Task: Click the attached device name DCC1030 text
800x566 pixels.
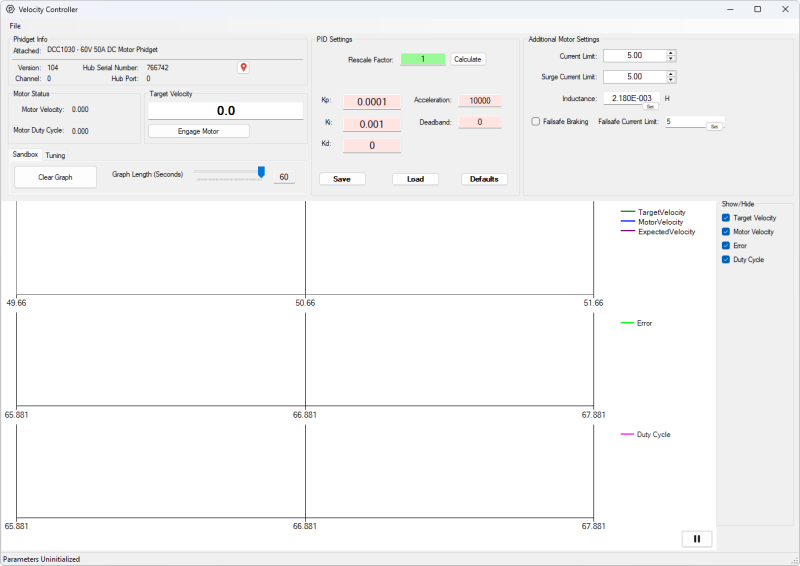Action: coord(102,50)
